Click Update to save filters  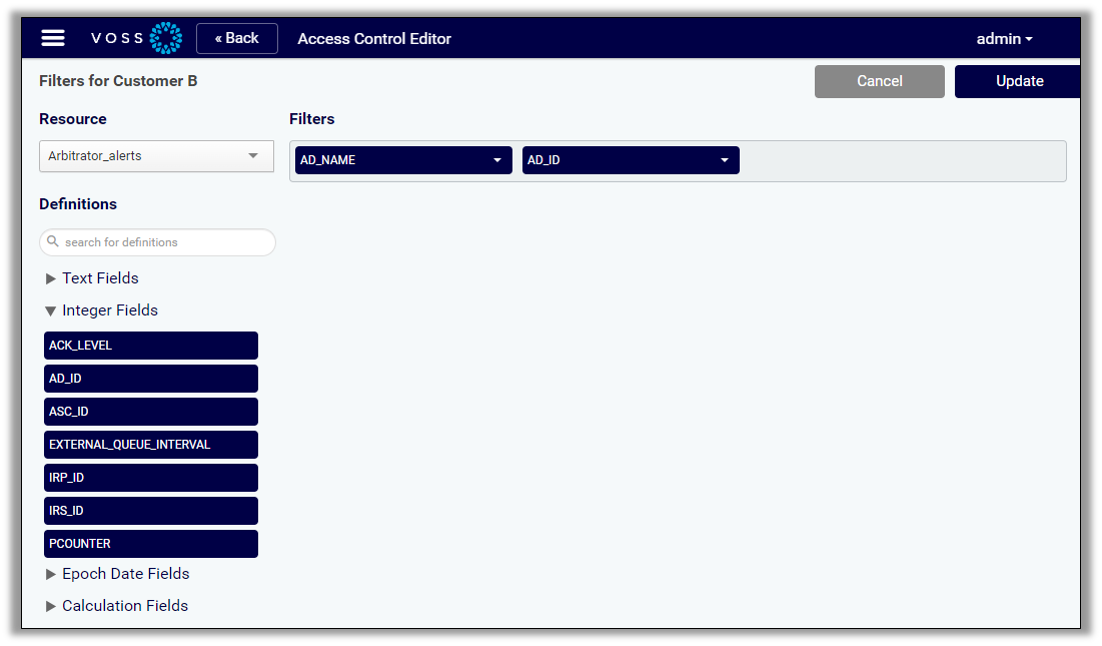[1018, 81]
